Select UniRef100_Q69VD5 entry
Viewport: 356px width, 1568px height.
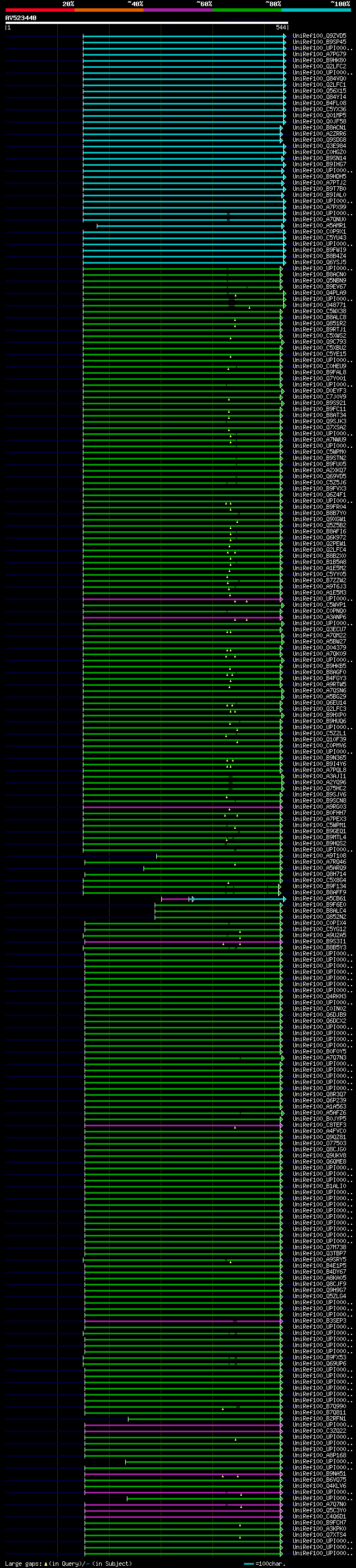(319, 476)
